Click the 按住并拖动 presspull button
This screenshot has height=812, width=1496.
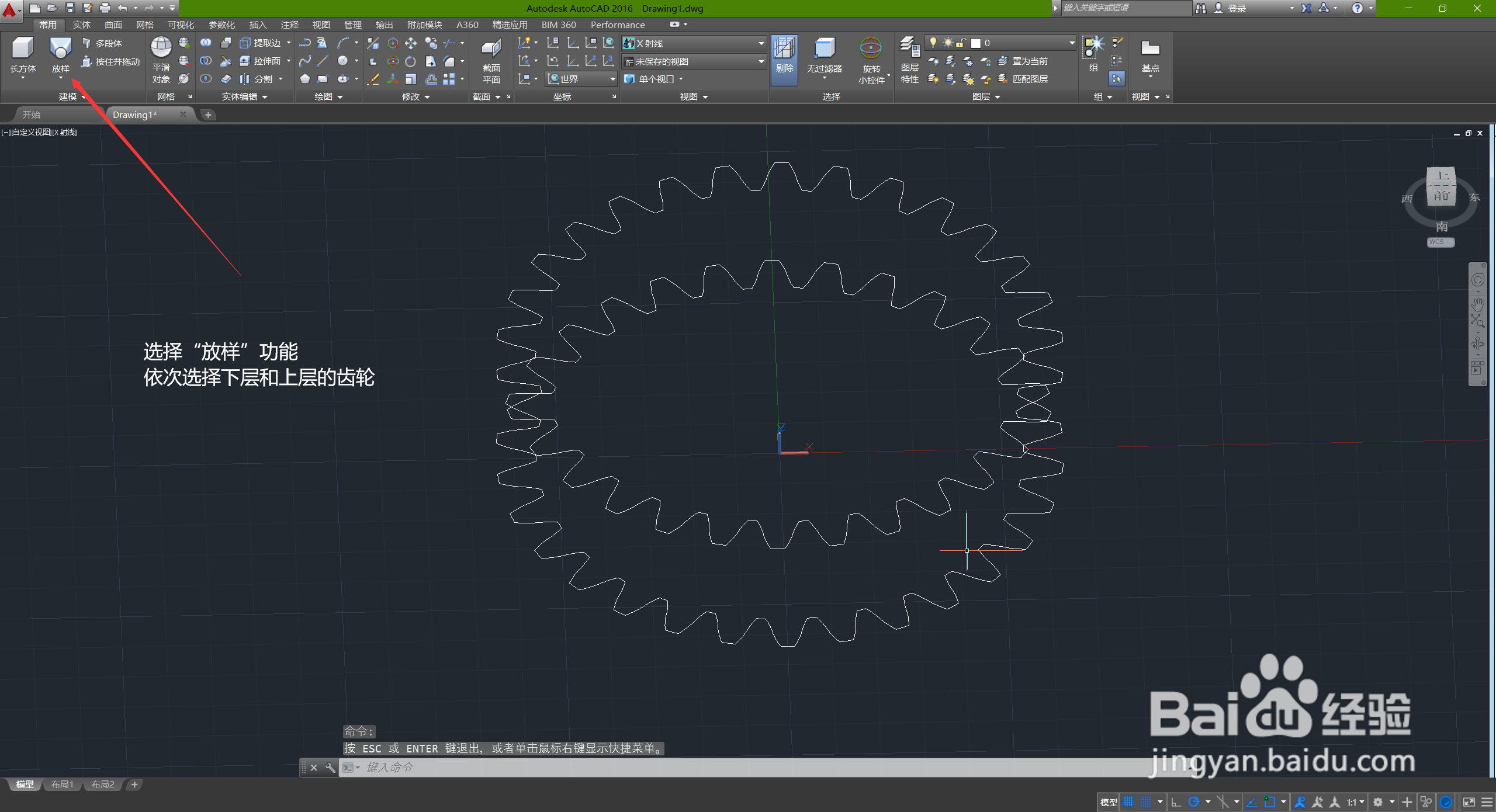[111, 61]
